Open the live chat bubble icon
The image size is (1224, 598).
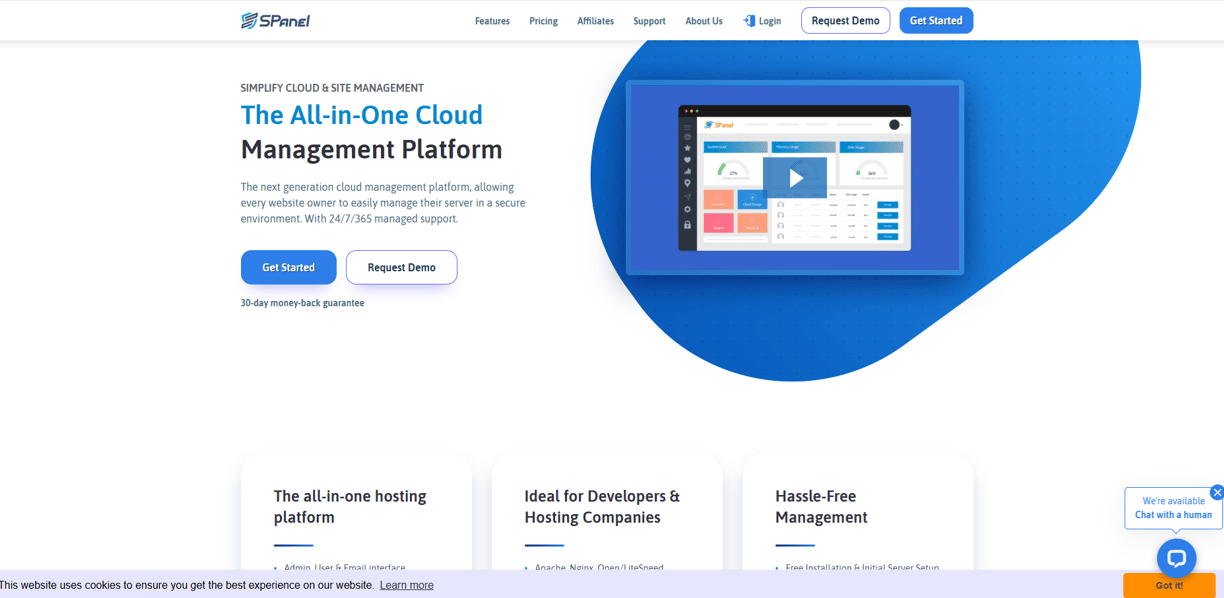coord(1176,558)
